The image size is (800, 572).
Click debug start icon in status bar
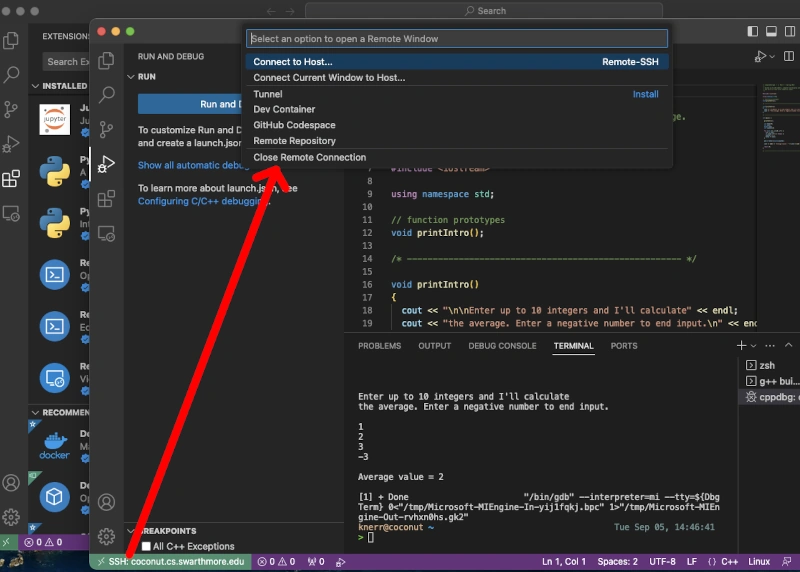(x=341, y=562)
